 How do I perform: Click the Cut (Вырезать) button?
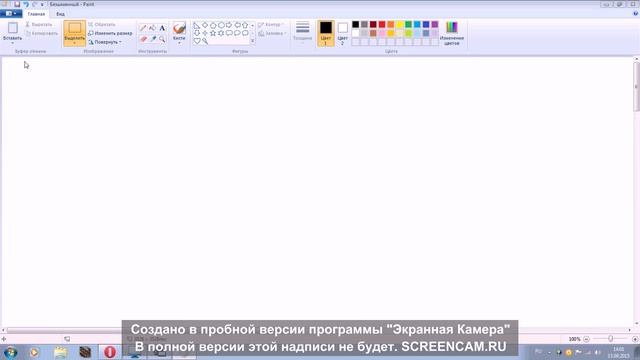39,24
